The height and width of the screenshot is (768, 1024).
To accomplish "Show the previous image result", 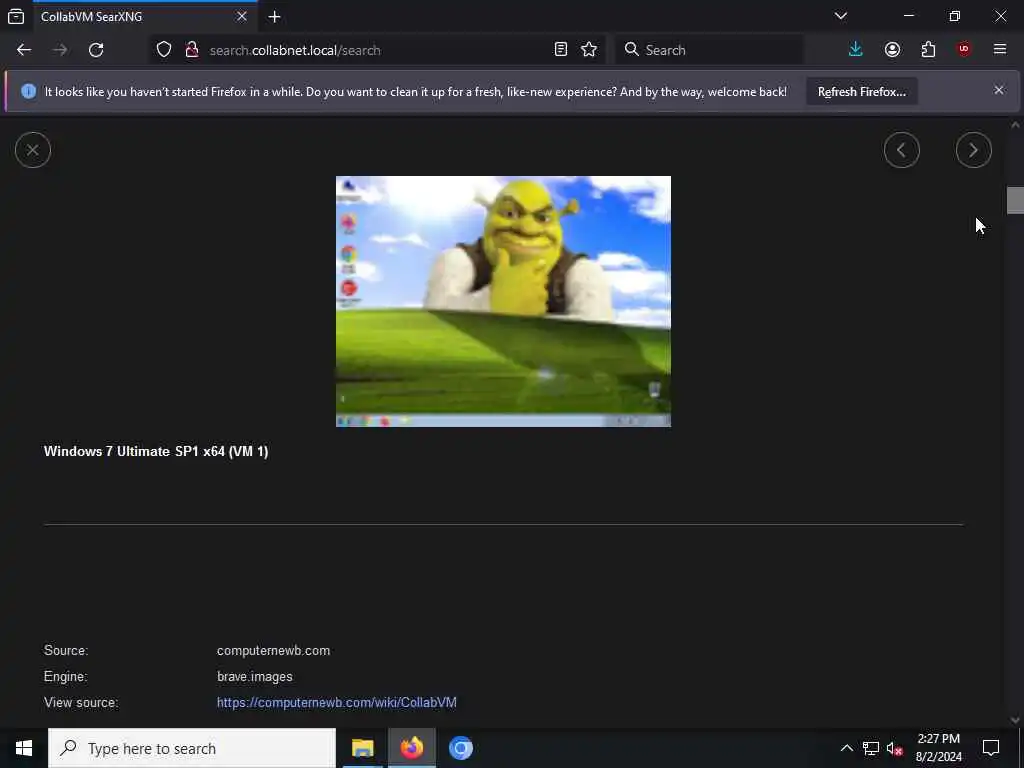I will [901, 150].
